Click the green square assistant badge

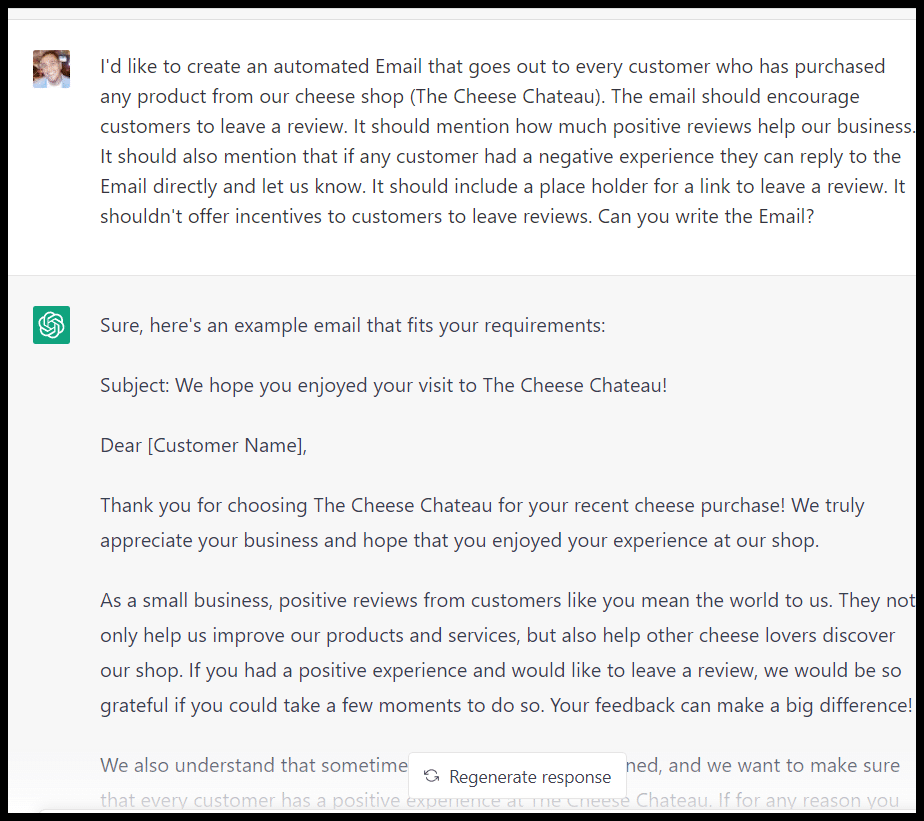pyautogui.click(x=51, y=325)
